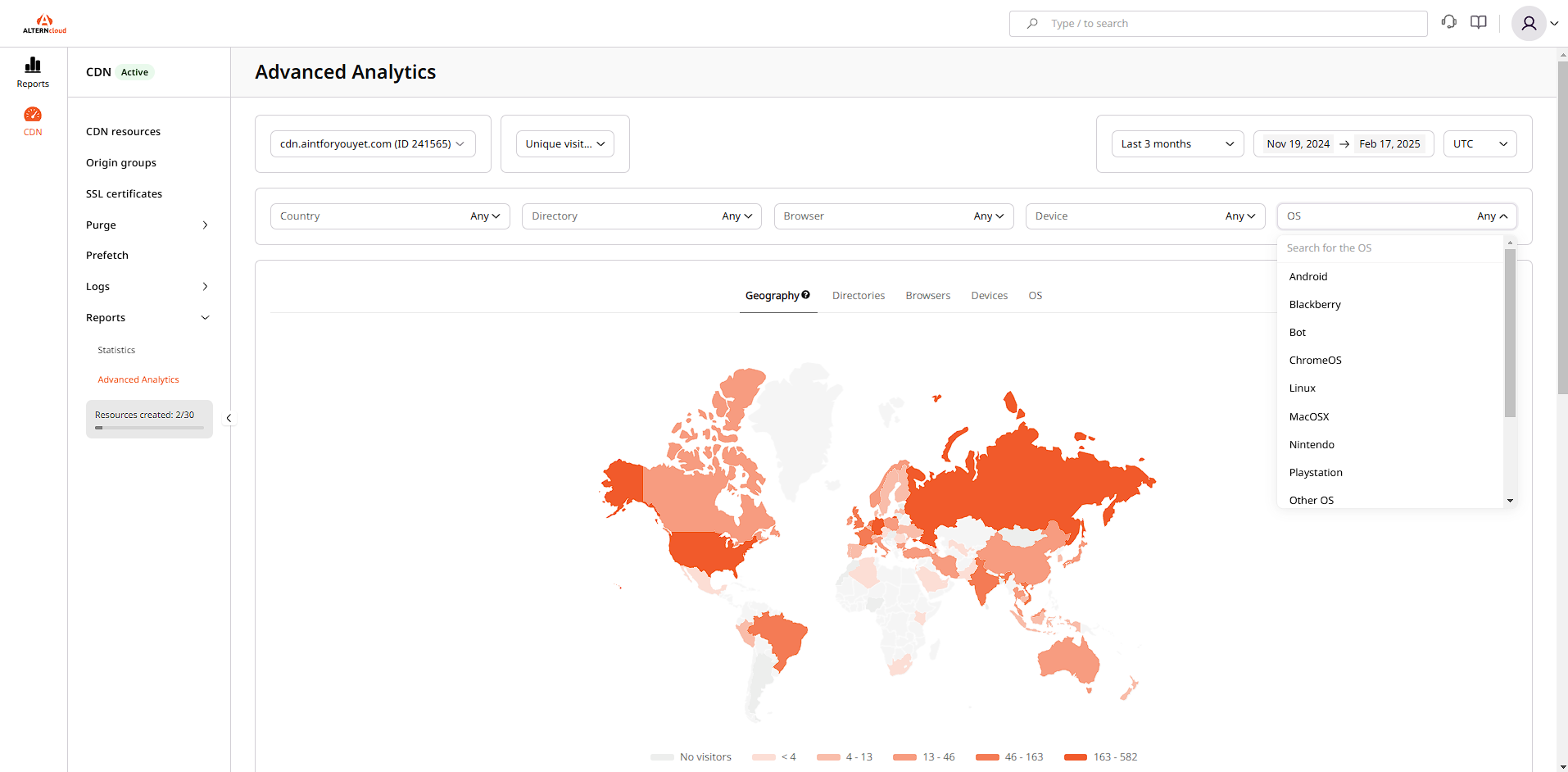
Task: Click the support headset icon
Action: tap(1449, 22)
